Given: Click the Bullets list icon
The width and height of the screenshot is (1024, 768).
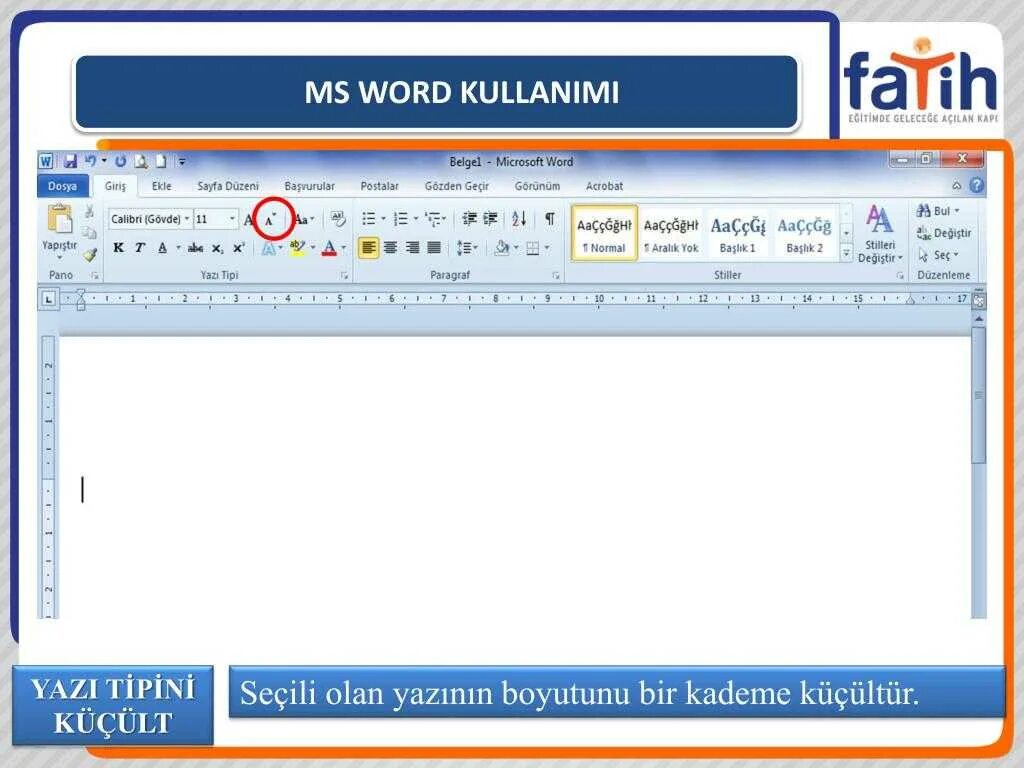Looking at the screenshot, I should (369, 219).
